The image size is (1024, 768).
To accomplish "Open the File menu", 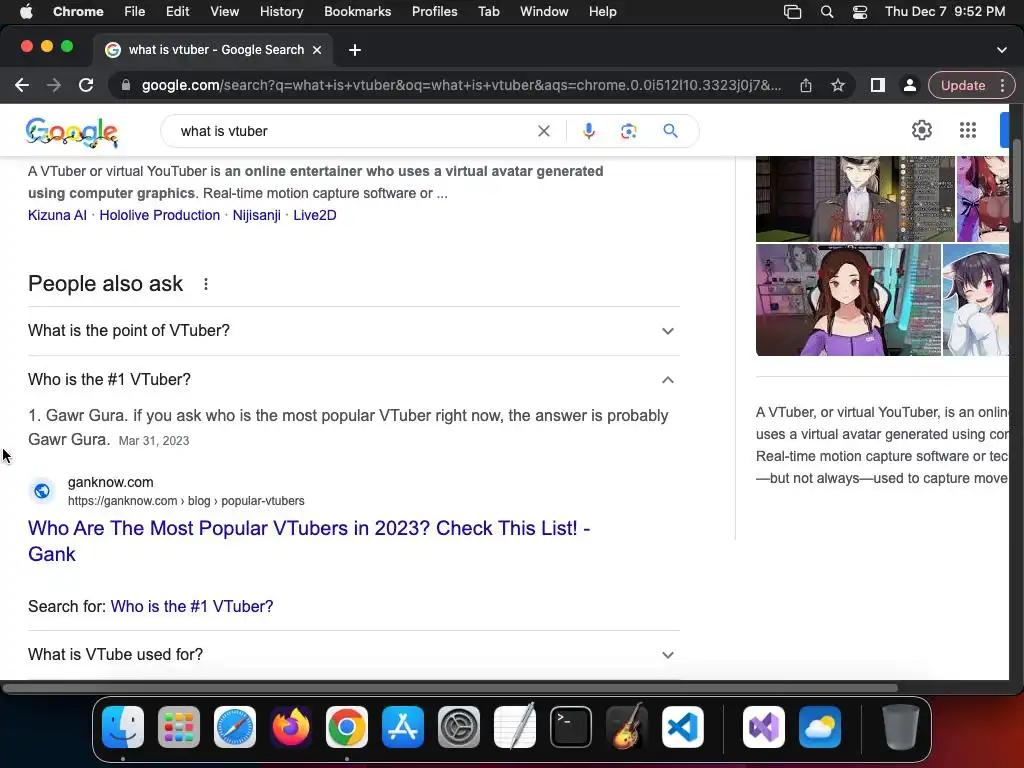I will pos(135,11).
